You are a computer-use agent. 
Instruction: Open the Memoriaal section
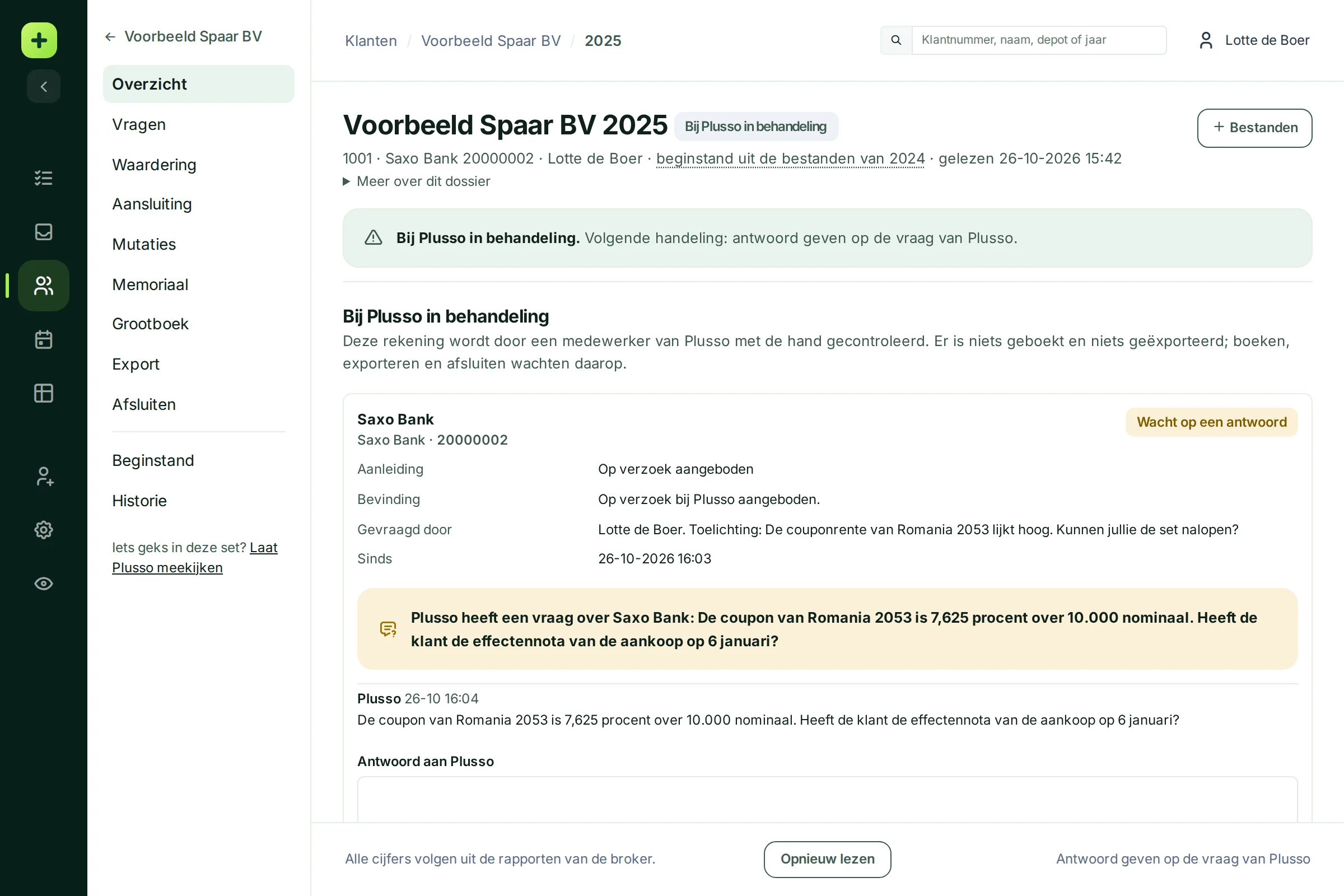coord(199,284)
